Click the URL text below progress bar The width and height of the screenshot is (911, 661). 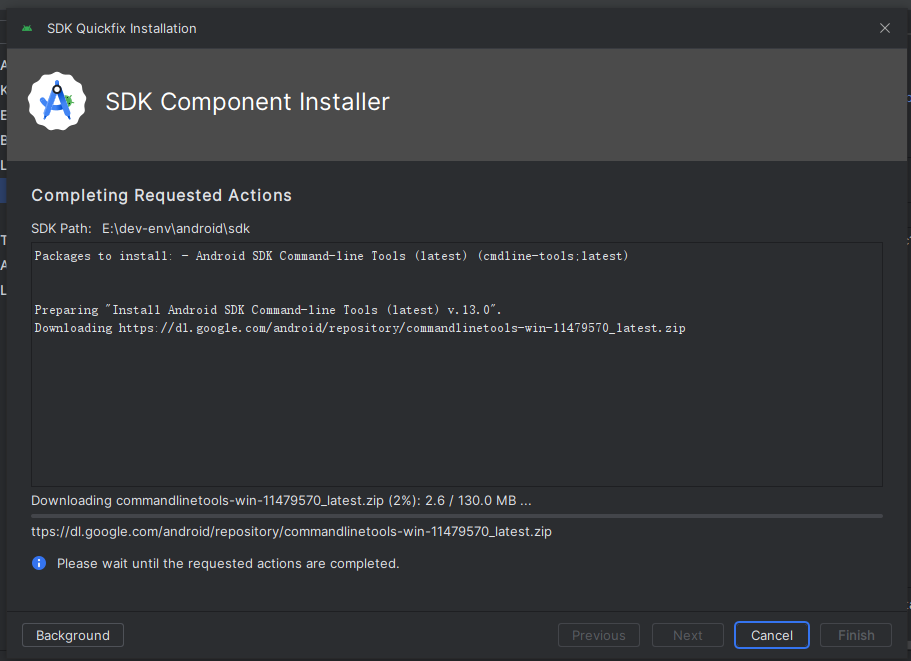click(291, 531)
